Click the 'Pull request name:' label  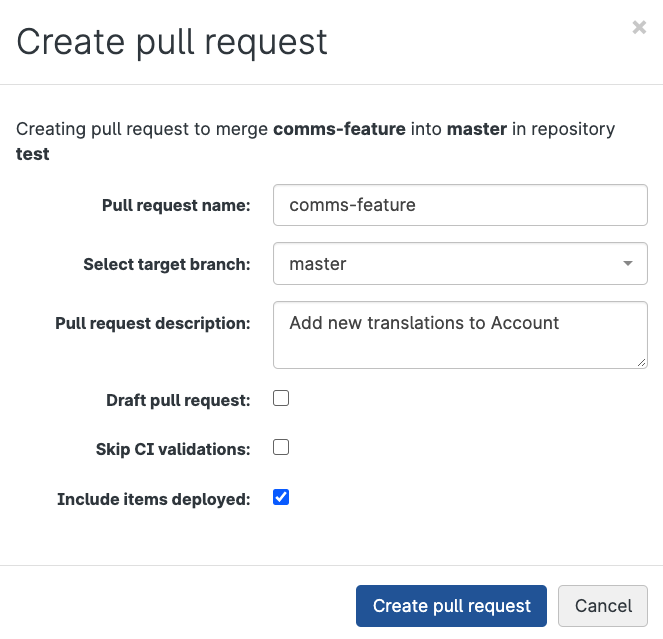click(x=176, y=205)
